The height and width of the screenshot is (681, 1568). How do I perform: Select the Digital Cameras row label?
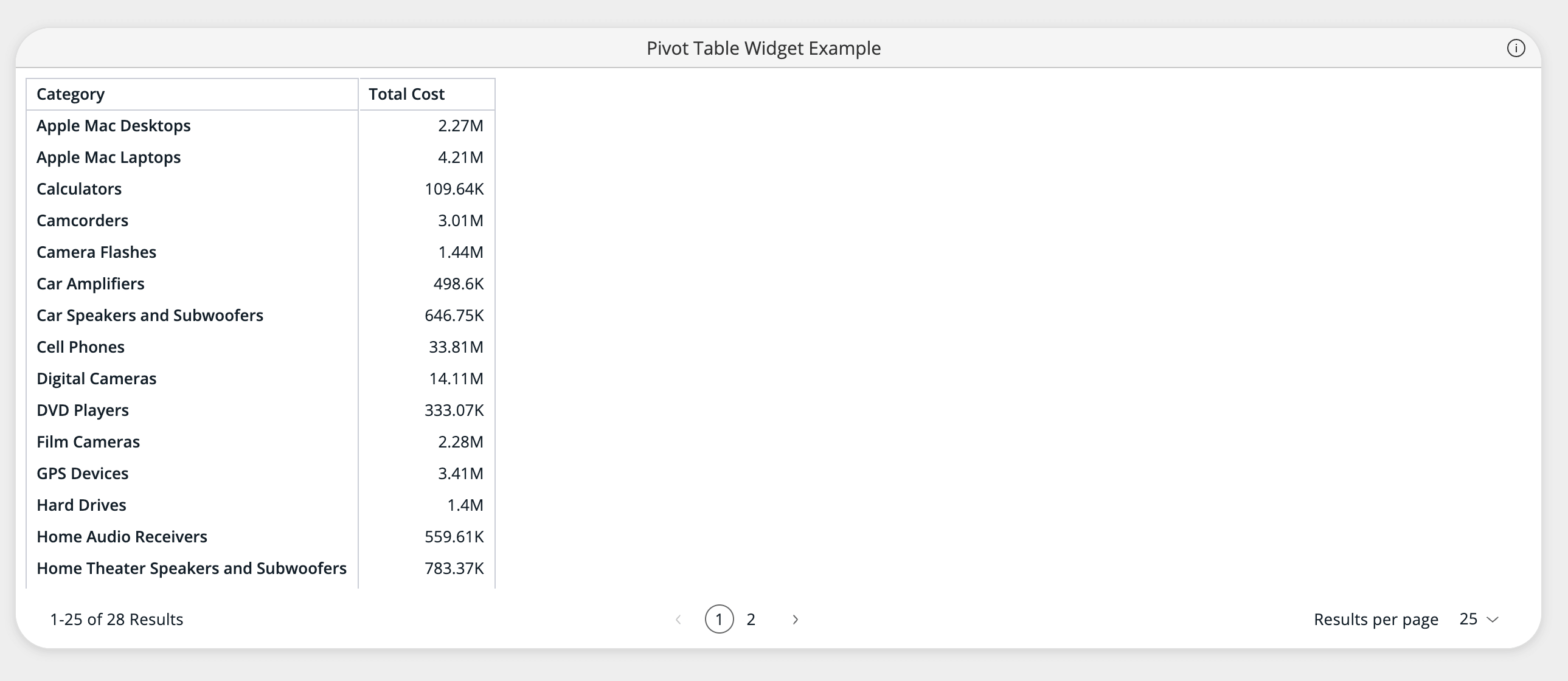[x=96, y=379]
